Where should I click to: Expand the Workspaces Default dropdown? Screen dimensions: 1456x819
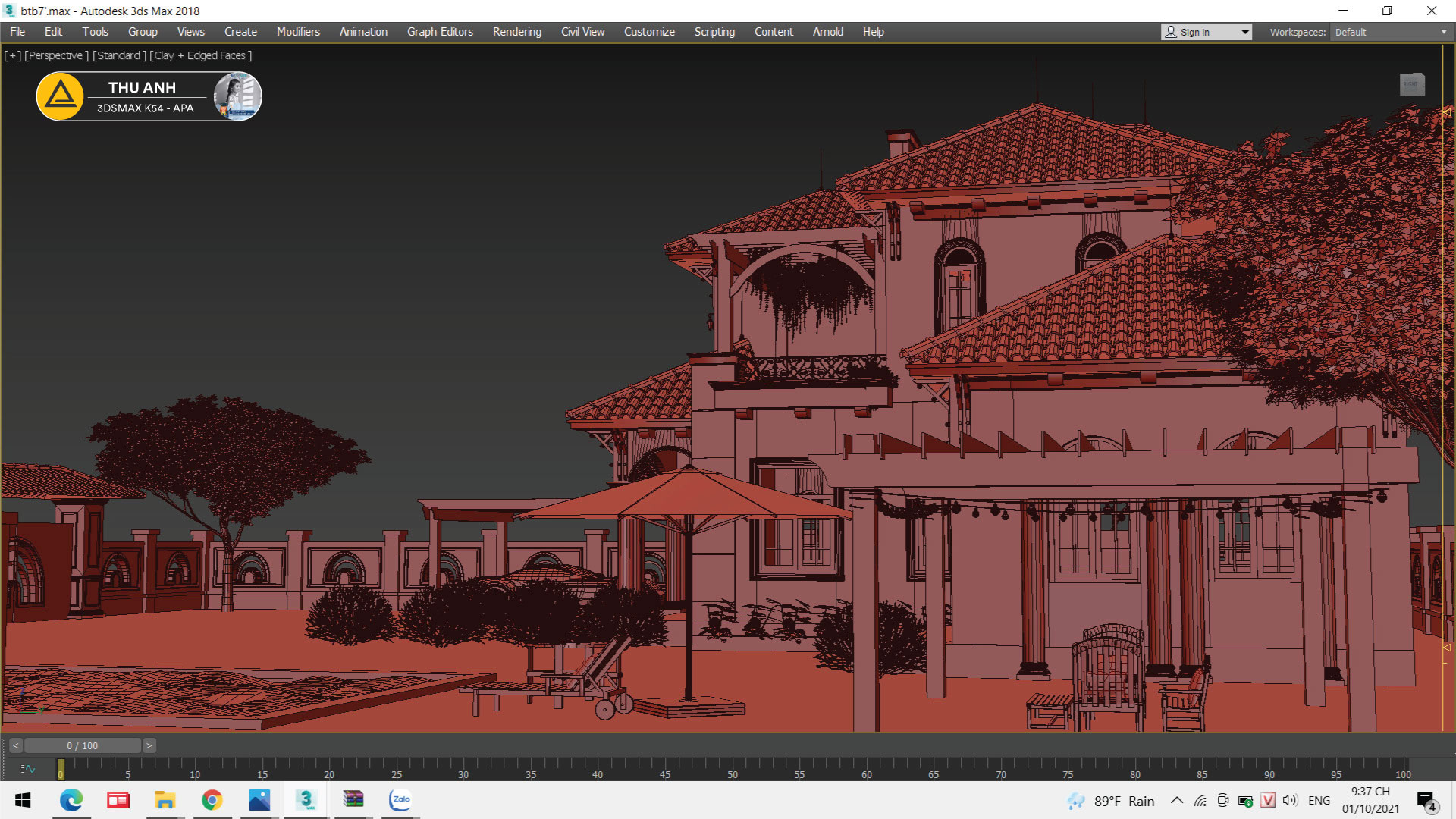[1443, 32]
